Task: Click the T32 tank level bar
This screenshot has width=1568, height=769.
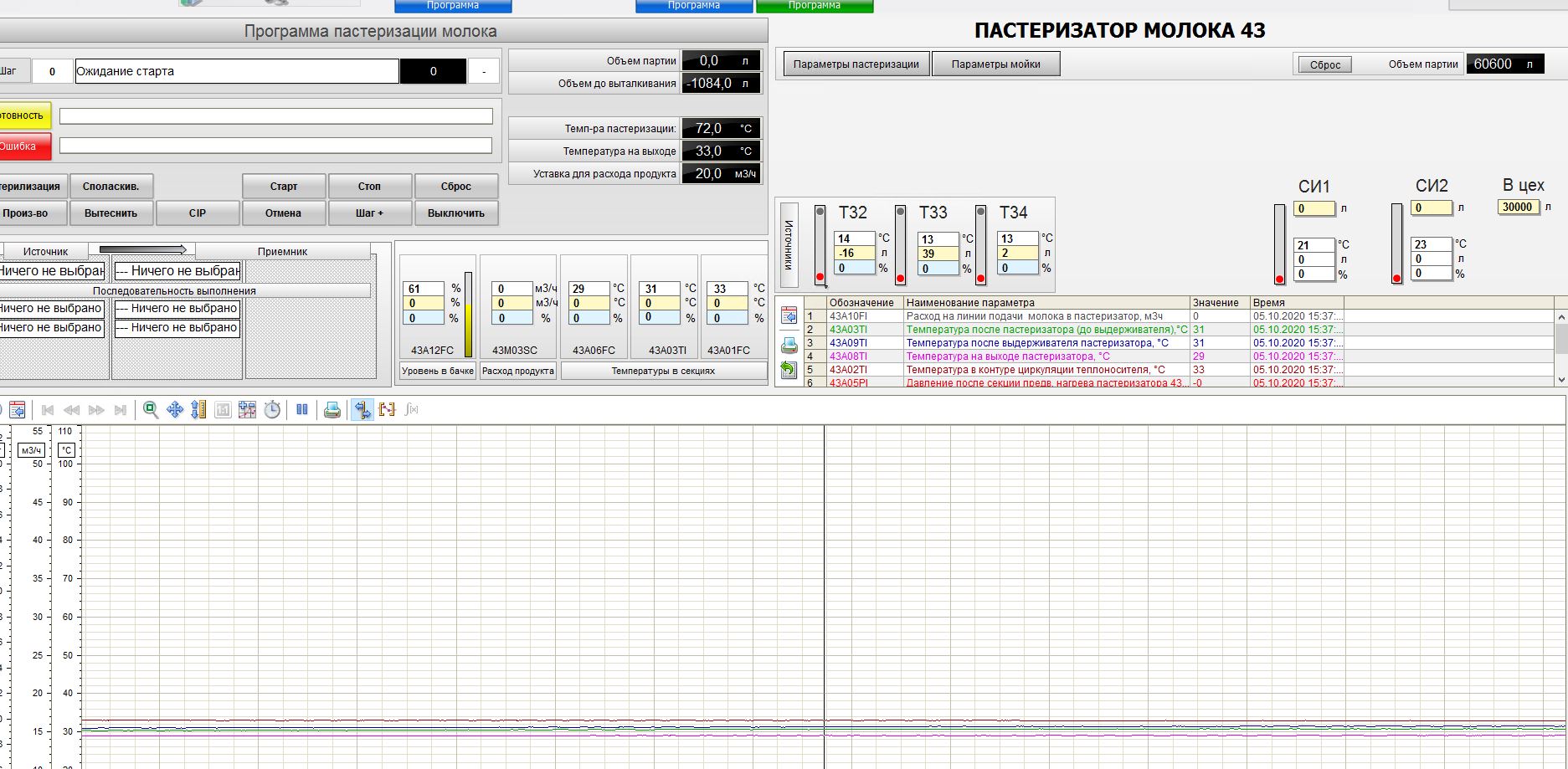Action: tap(820, 244)
